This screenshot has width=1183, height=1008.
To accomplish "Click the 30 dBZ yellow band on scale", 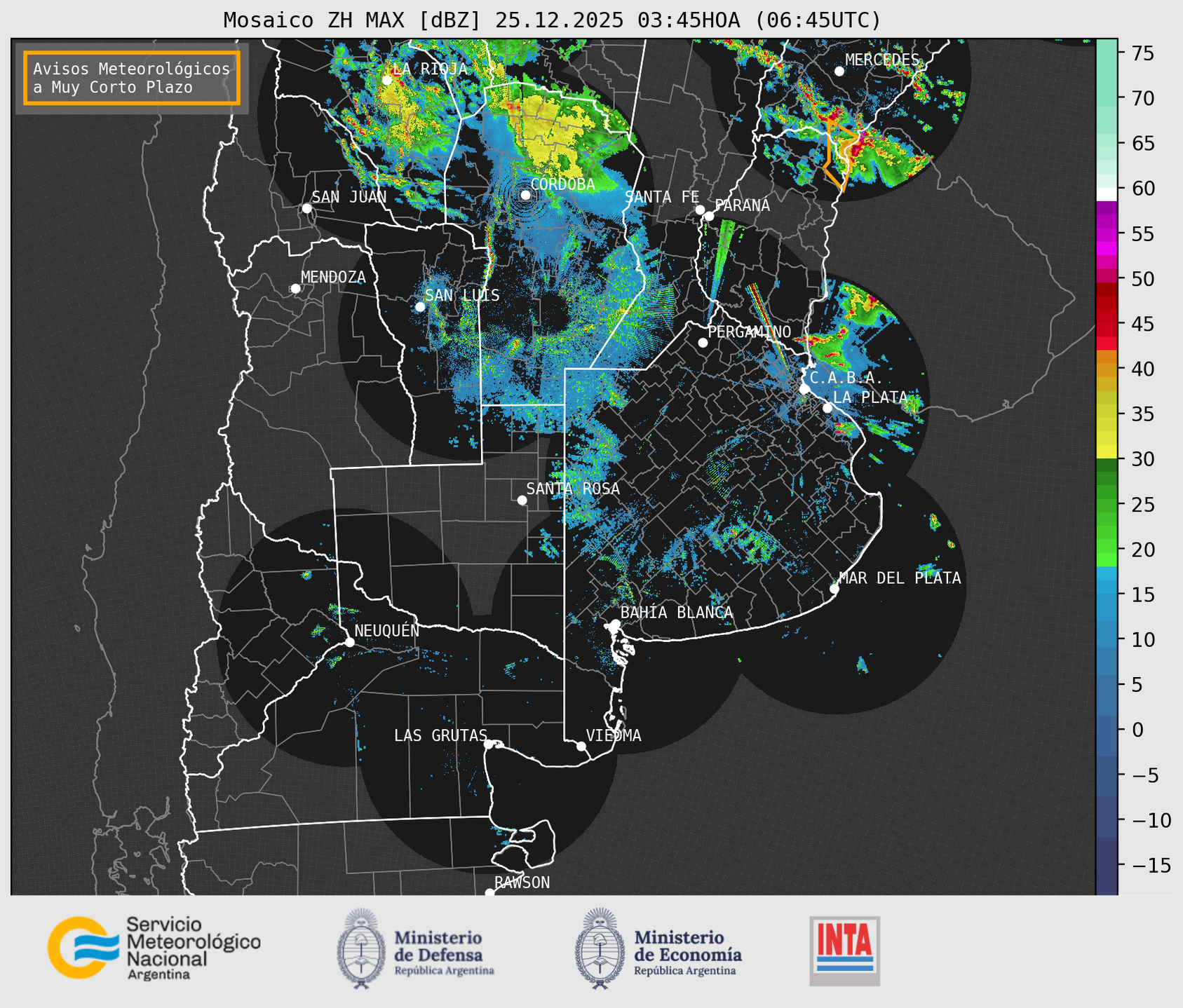I will click(1106, 451).
